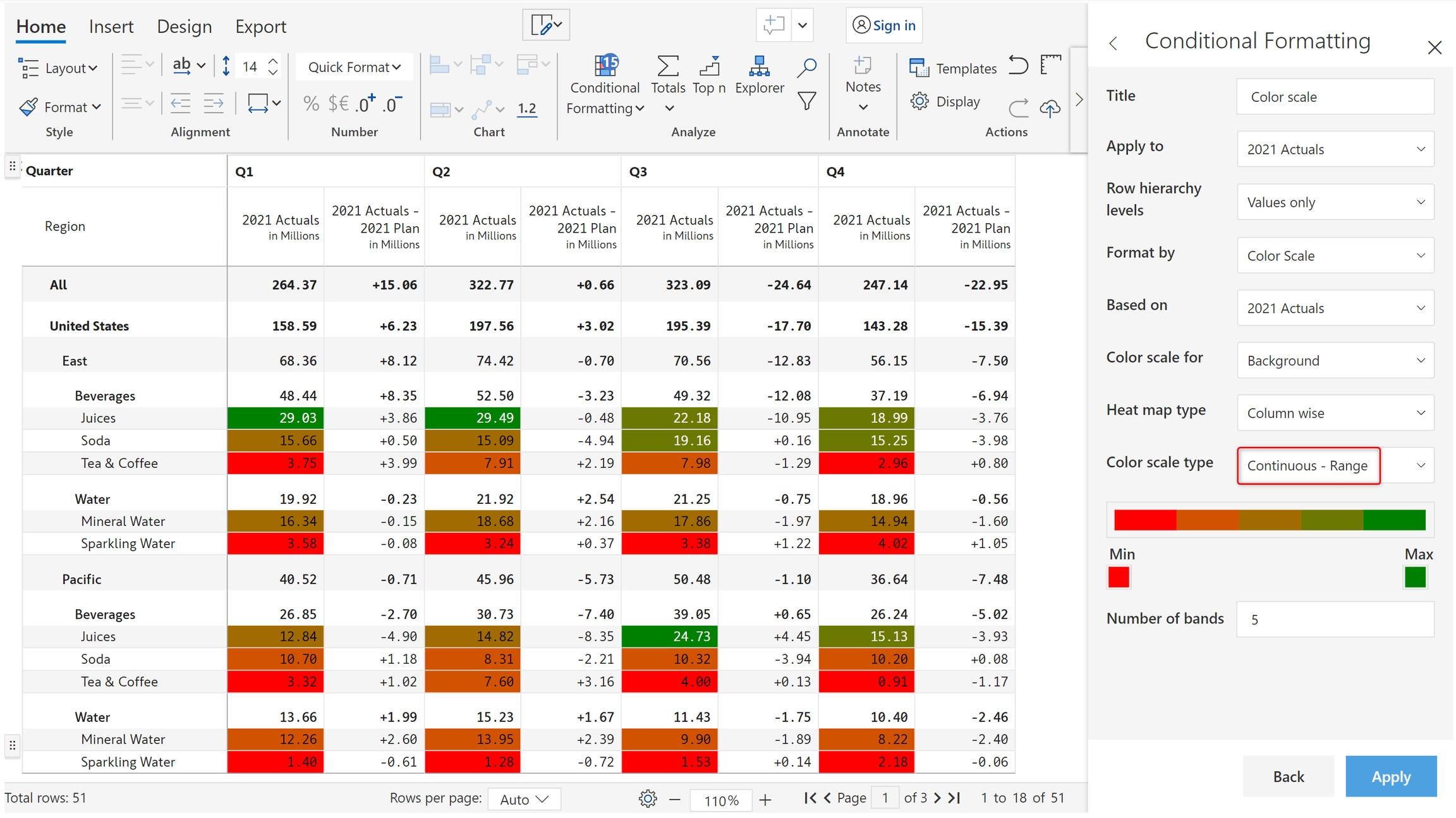Go to next page arrow
1456x818 pixels.
click(938, 798)
